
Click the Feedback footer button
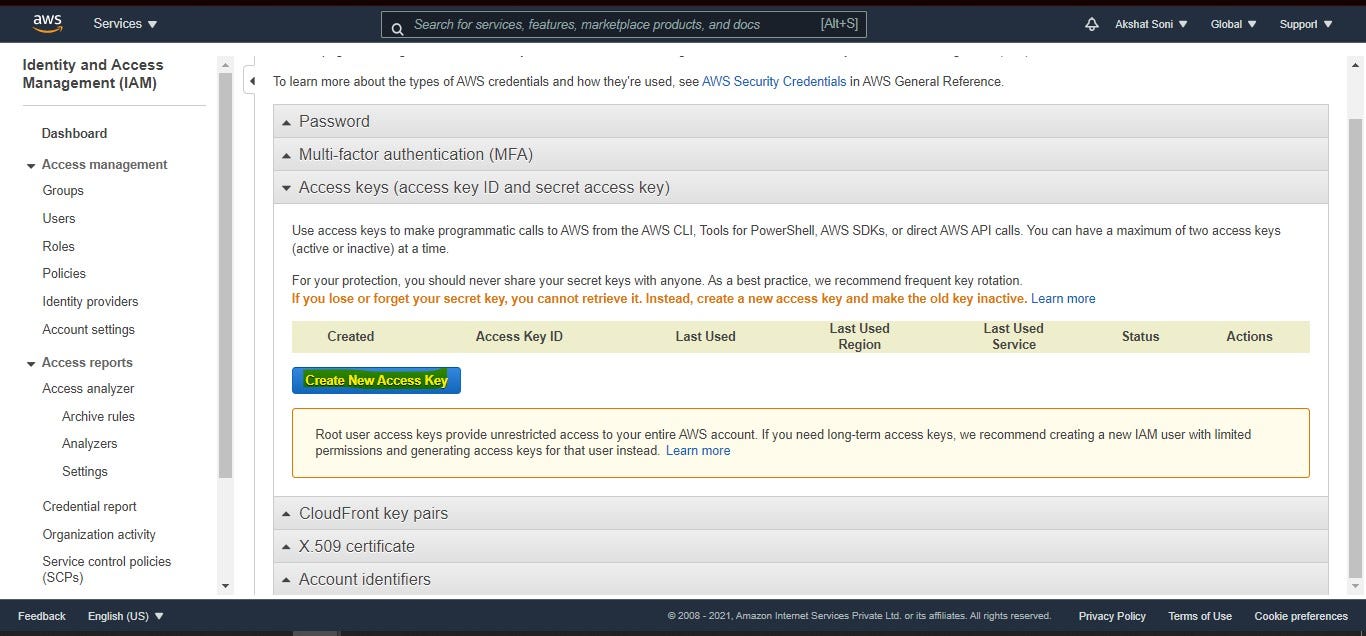42,616
